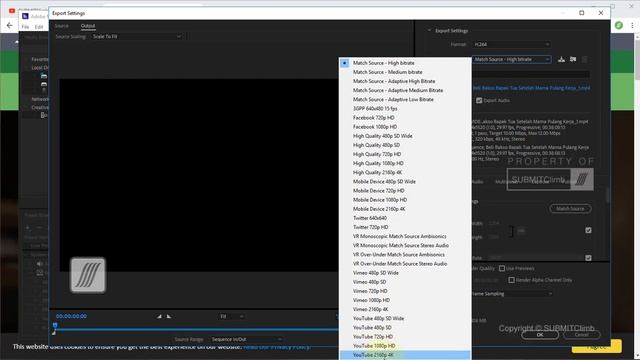Open the Frame Sampling dropdown
Image resolution: width=640 pixels, height=360 pixels.
coord(512,293)
